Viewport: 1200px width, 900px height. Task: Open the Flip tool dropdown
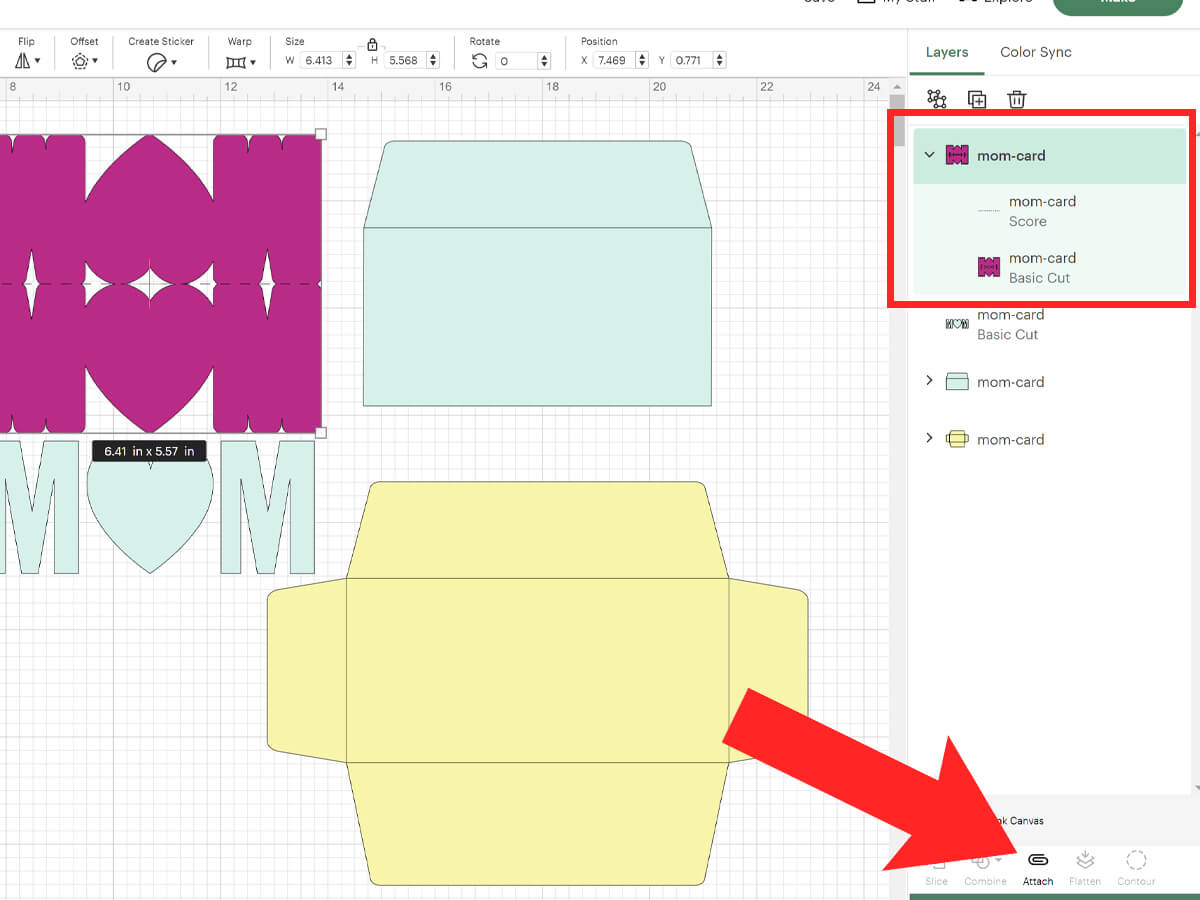[x=27, y=61]
